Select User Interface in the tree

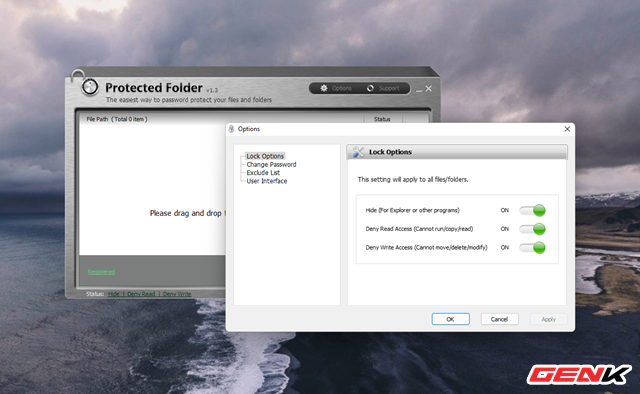tap(267, 181)
